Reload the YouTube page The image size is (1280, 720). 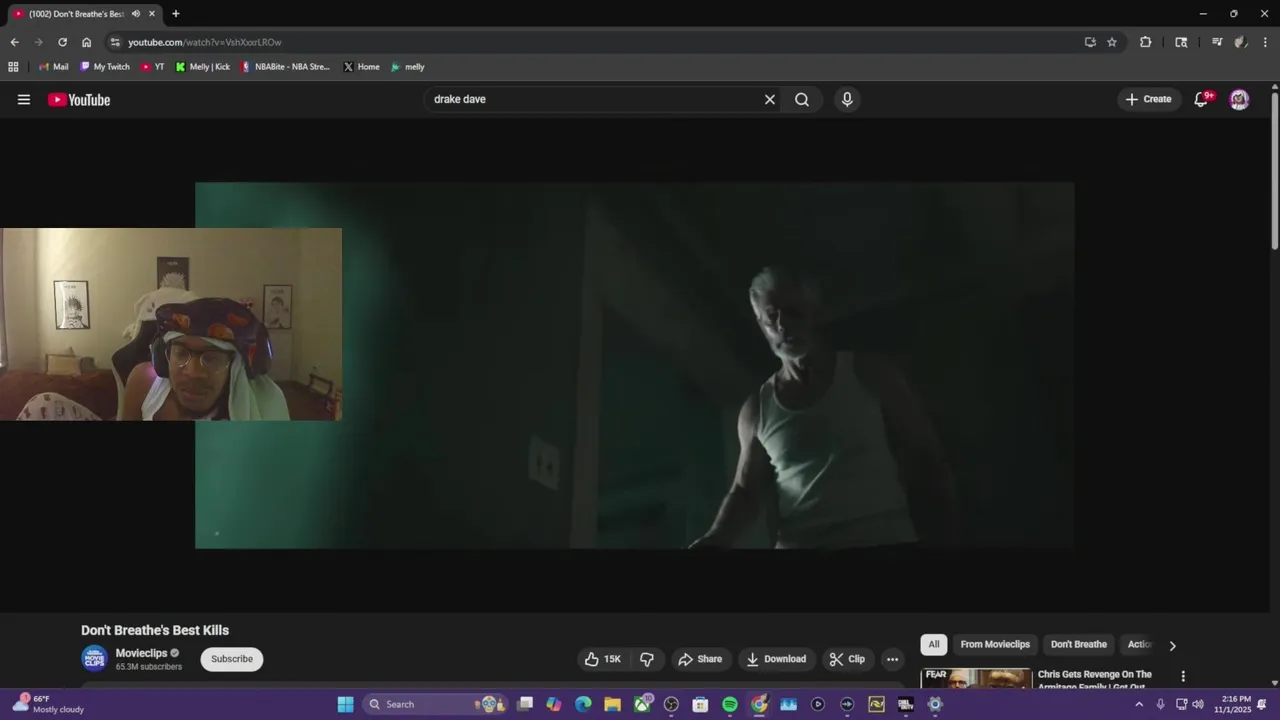click(62, 42)
